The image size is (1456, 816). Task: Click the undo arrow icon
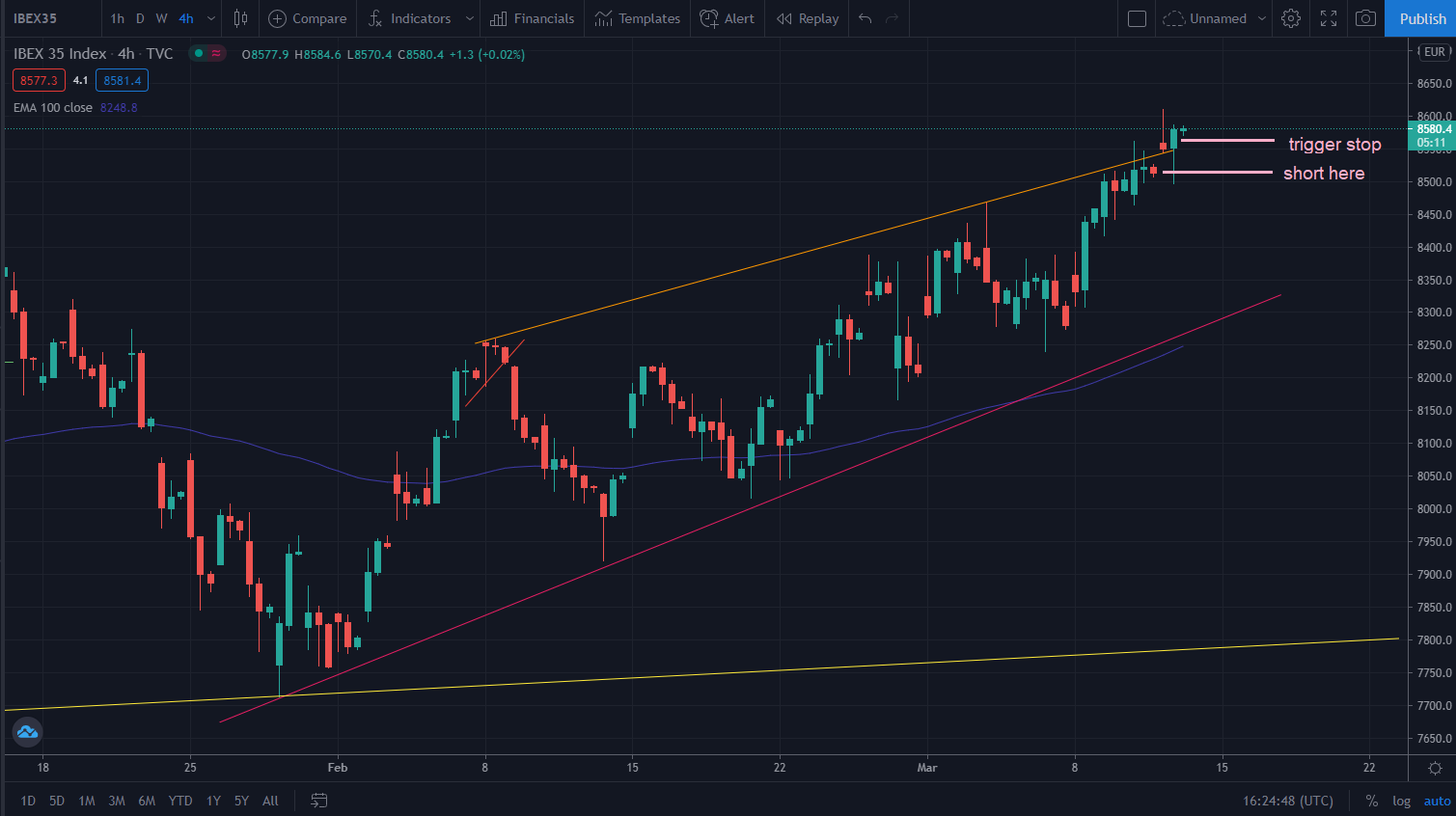pyautogui.click(x=865, y=18)
